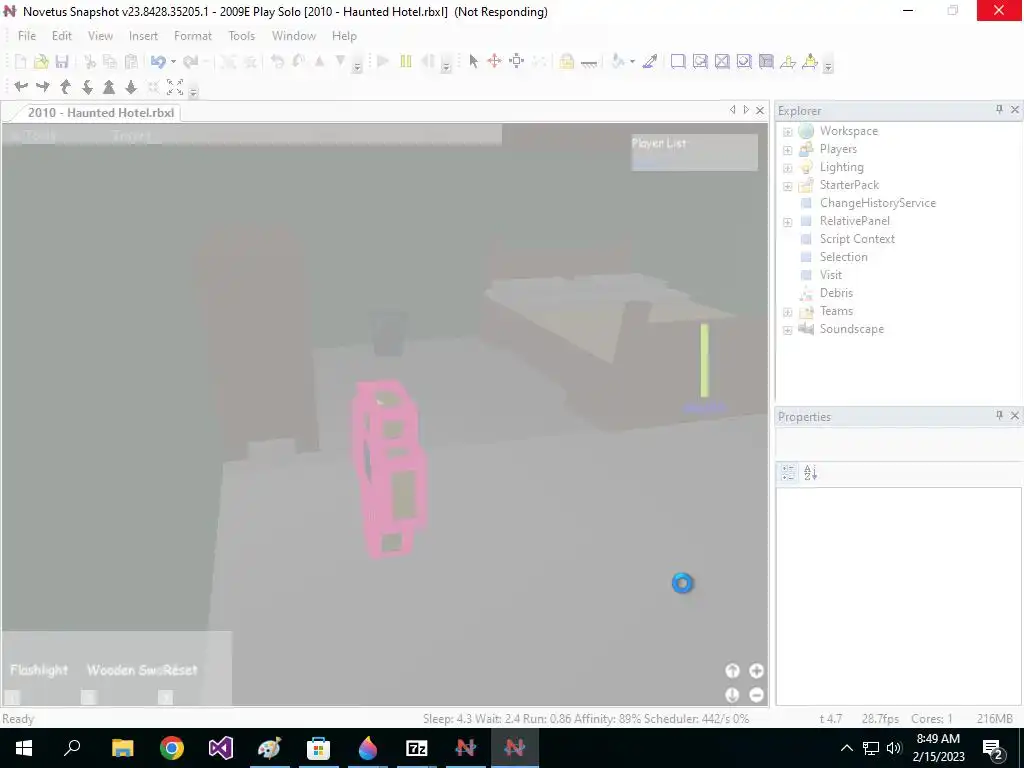The width and height of the screenshot is (1024, 768).
Task: Expand the Lighting tree node
Action: (x=788, y=168)
